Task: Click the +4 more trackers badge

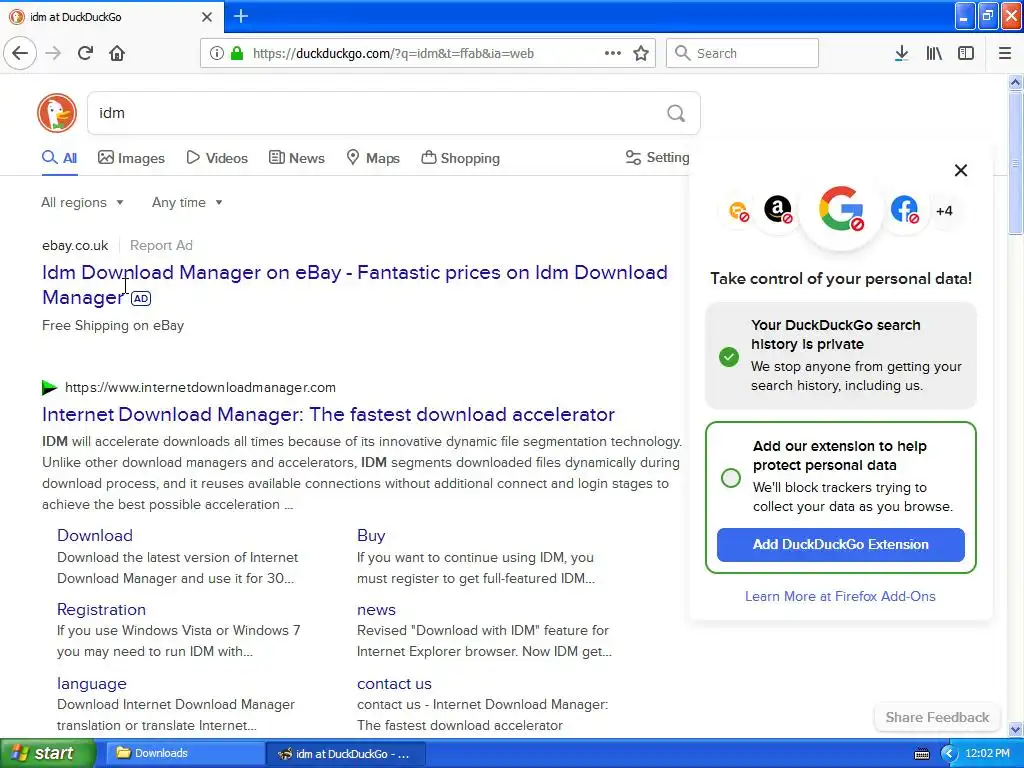Action: click(944, 210)
